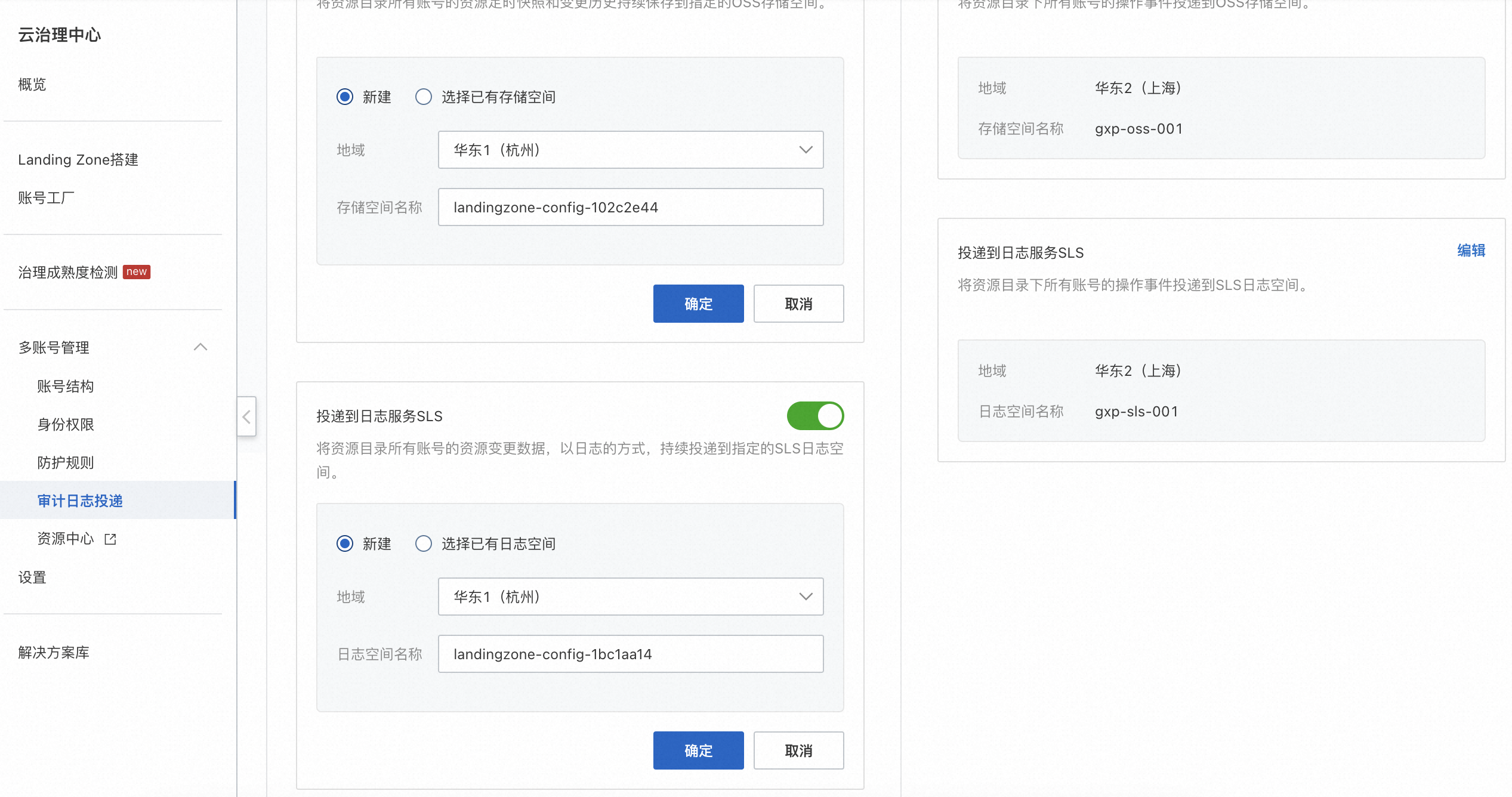Open the OSS 地域 region dropdown
This screenshot has width=1512, height=797.
[x=630, y=150]
